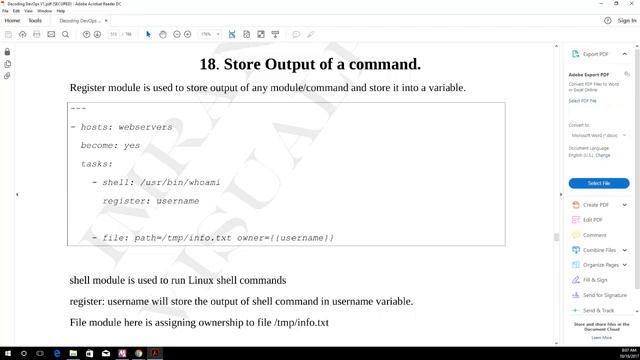Switch to the Tools tab

tap(35, 20)
